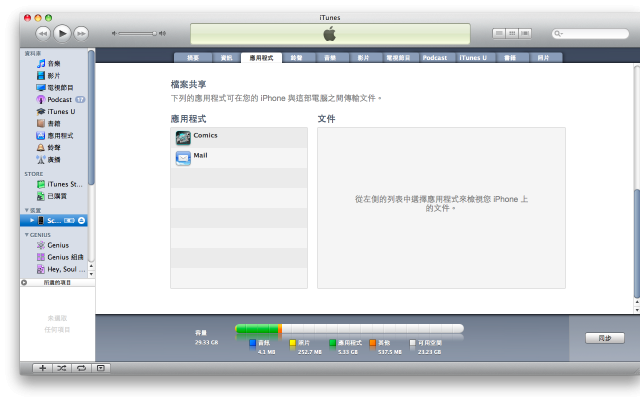Select the iPhone device in sidebar

tap(53, 220)
